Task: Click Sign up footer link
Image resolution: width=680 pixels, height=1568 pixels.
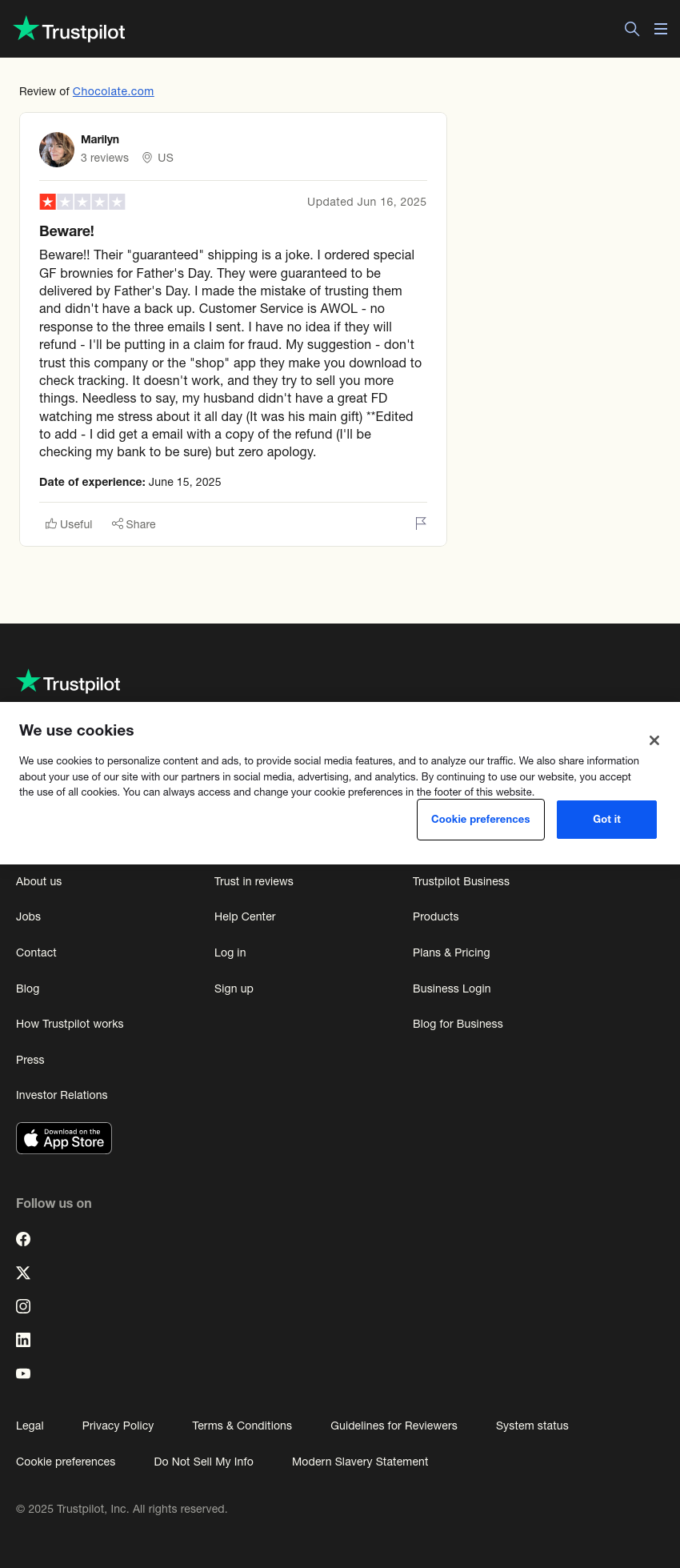Action: point(234,989)
